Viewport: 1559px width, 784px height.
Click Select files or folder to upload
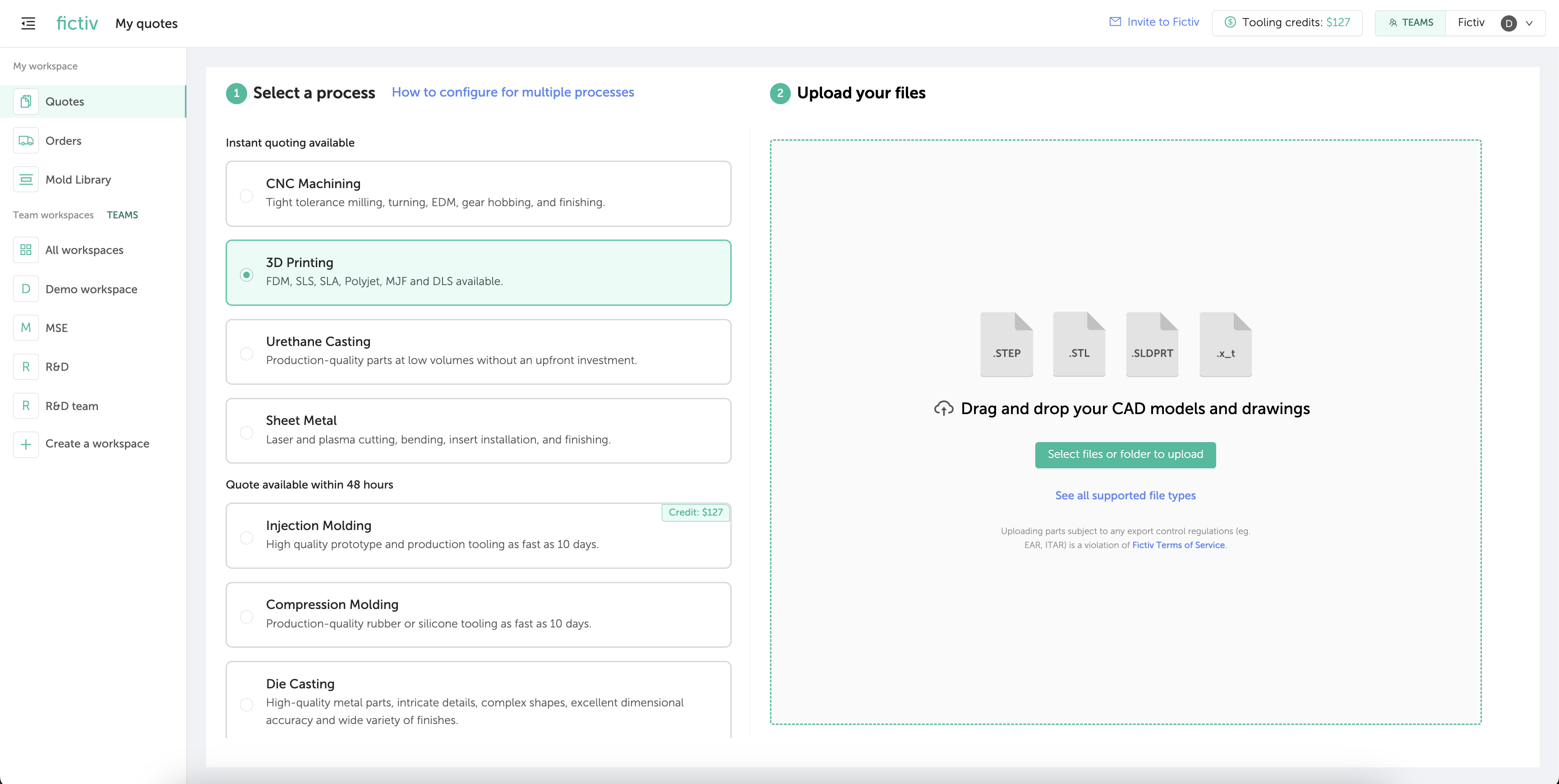click(x=1125, y=454)
